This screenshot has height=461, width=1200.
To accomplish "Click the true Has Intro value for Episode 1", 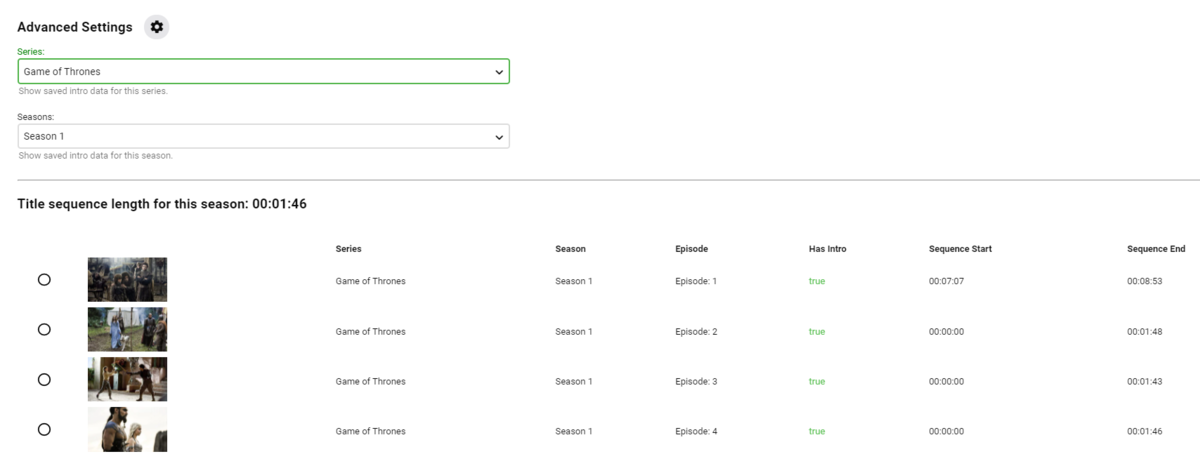I will pyautogui.click(x=817, y=281).
